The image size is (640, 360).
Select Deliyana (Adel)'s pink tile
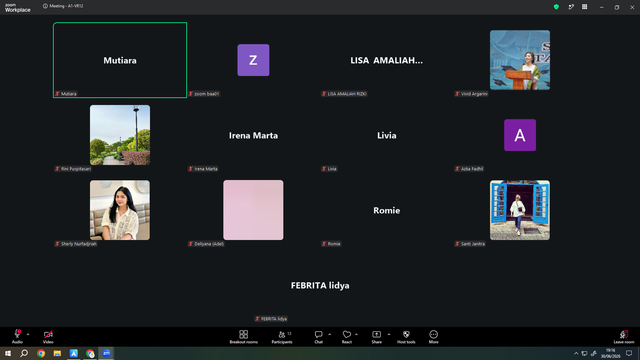(x=253, y=210)
